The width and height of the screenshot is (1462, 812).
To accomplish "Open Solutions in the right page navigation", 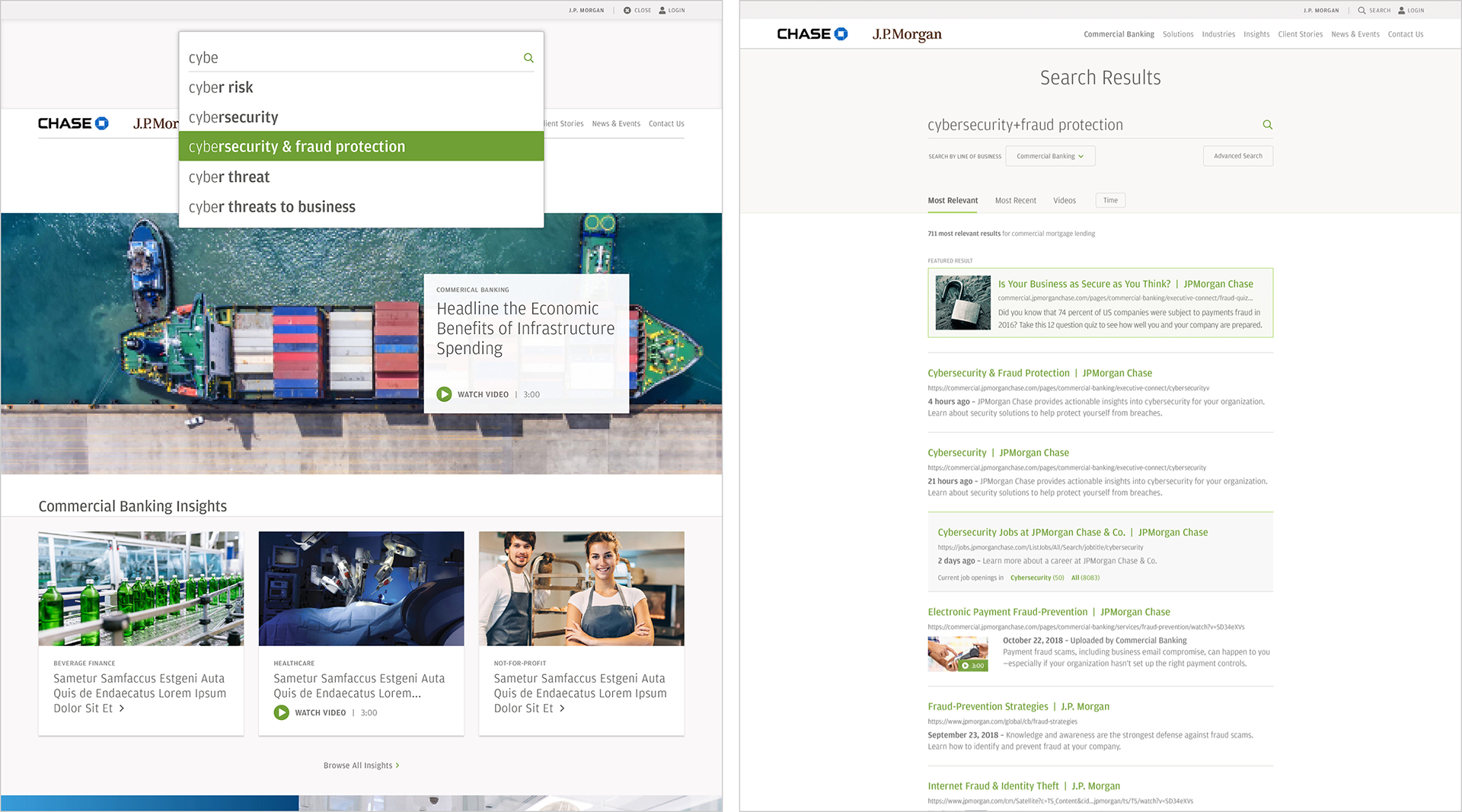I will [x=1178, y=34].
